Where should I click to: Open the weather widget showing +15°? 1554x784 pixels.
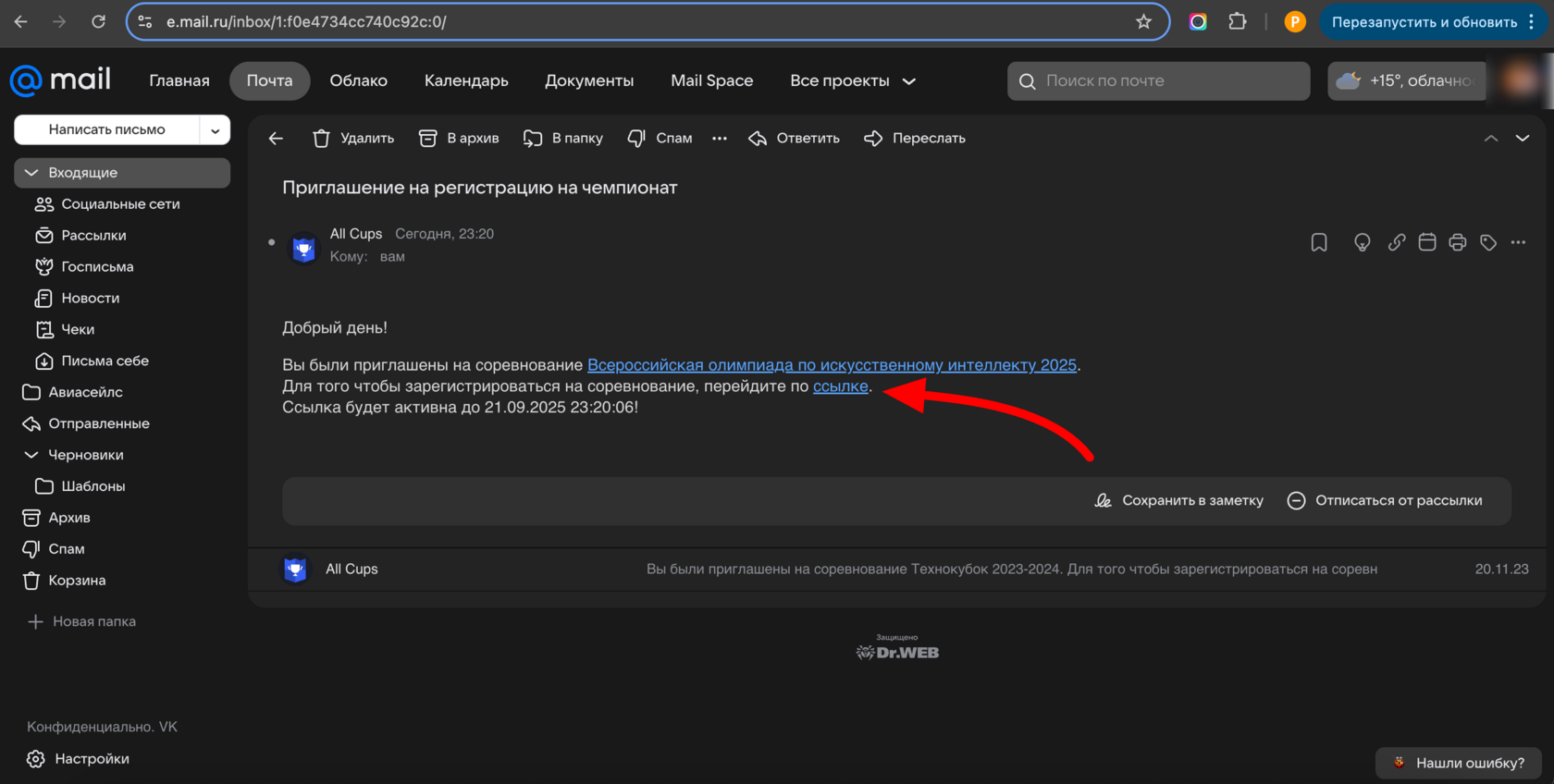[1406, 80]
